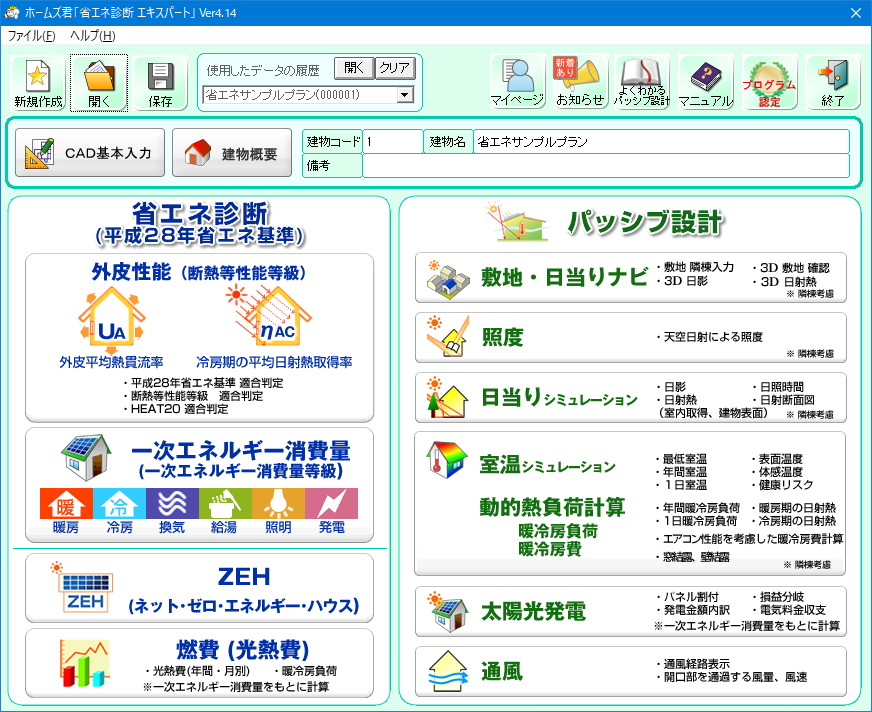Click the 暖房 heating tile icon
Viewport: 872px width, 712px height.
[66, 504]
